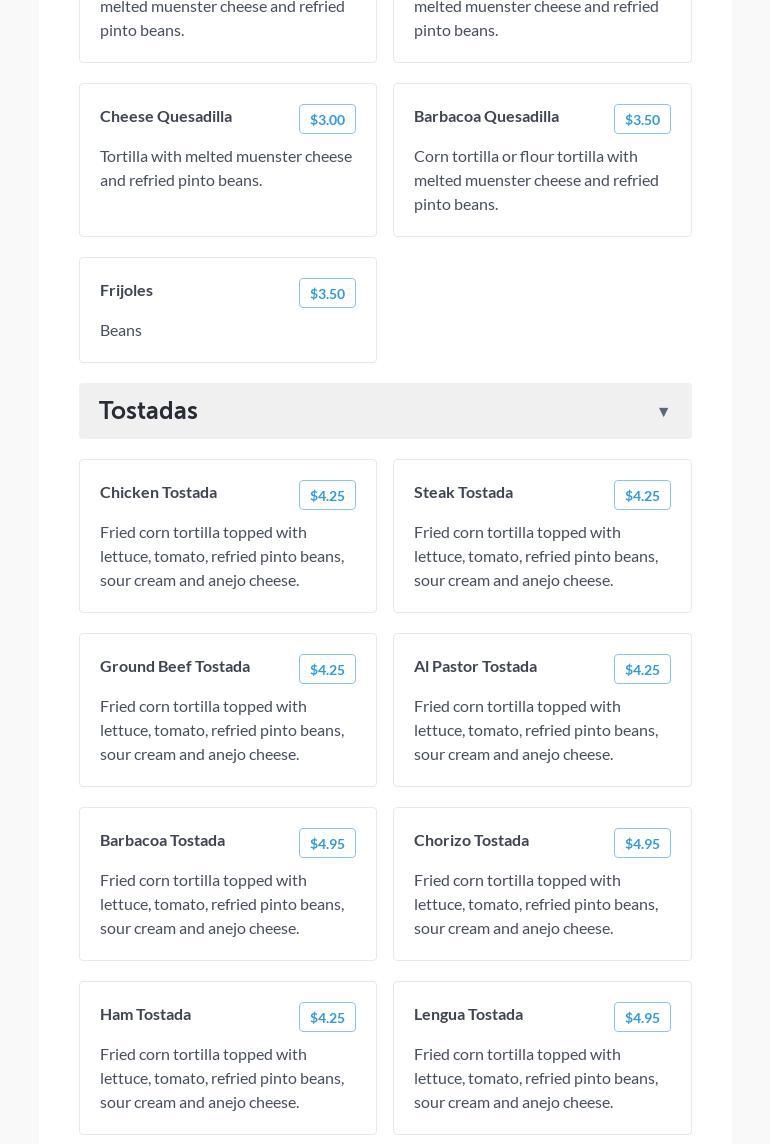Open the Barbacoa Quesadilla item title

486,117
